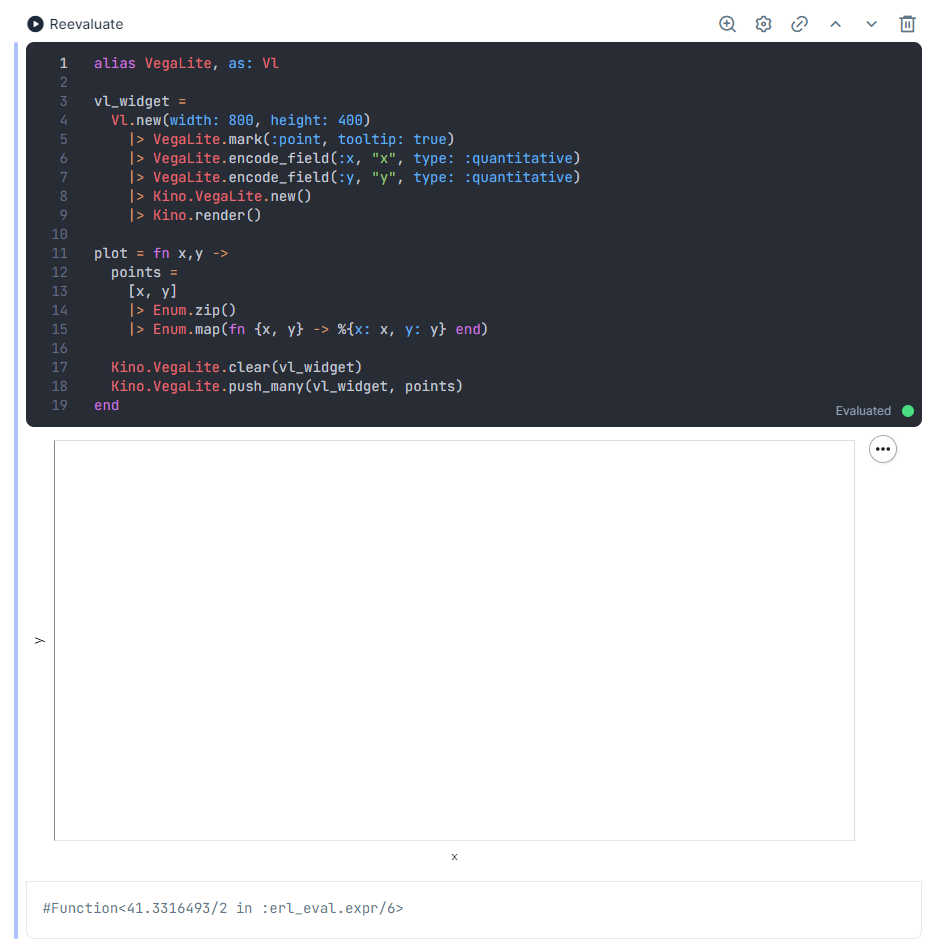The width and height of the screenshot is (950, 945).
Task: Click Kino.VegaLite.new() code line
Action: point(220,196)
